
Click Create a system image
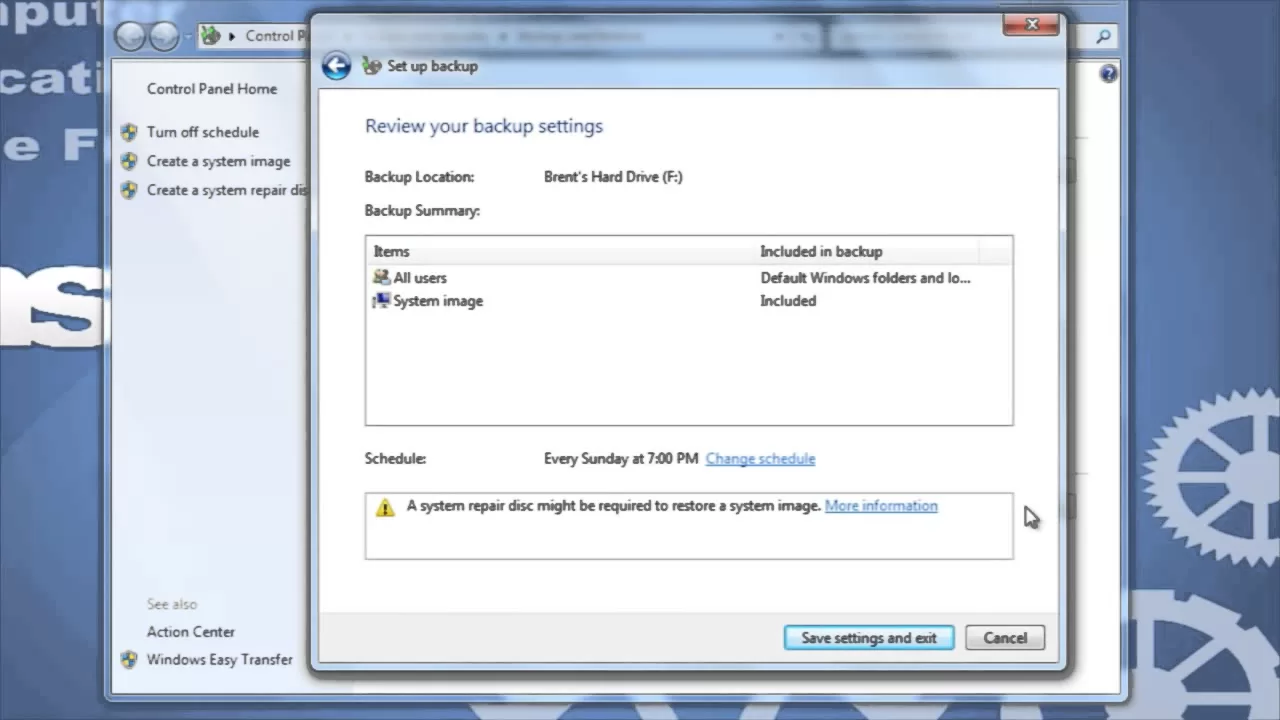pos(219,161)
